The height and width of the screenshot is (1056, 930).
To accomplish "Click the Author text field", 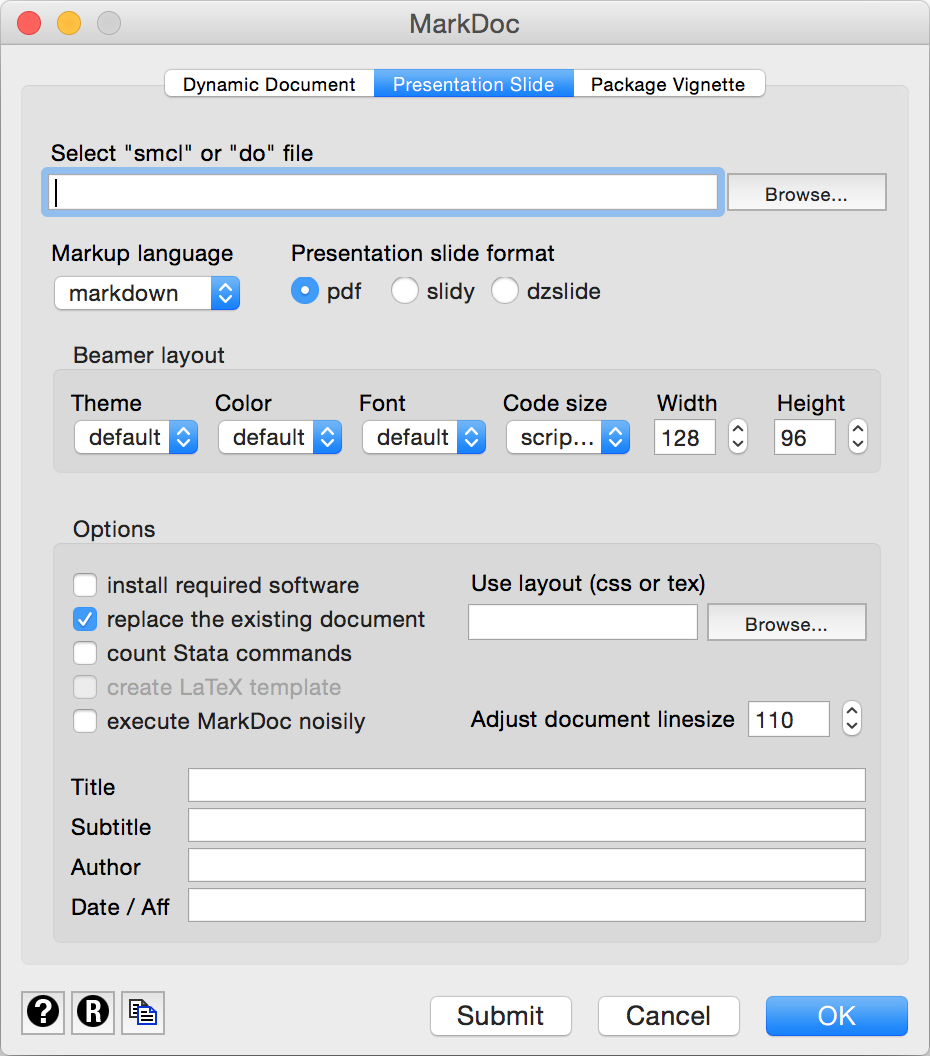I will (527, 865).
